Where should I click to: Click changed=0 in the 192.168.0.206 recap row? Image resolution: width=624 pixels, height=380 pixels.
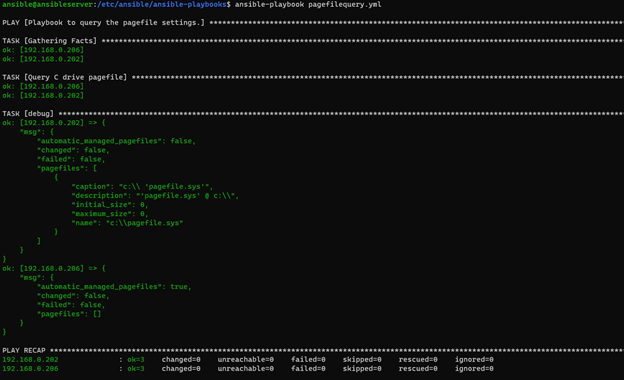tap(181, 369)
